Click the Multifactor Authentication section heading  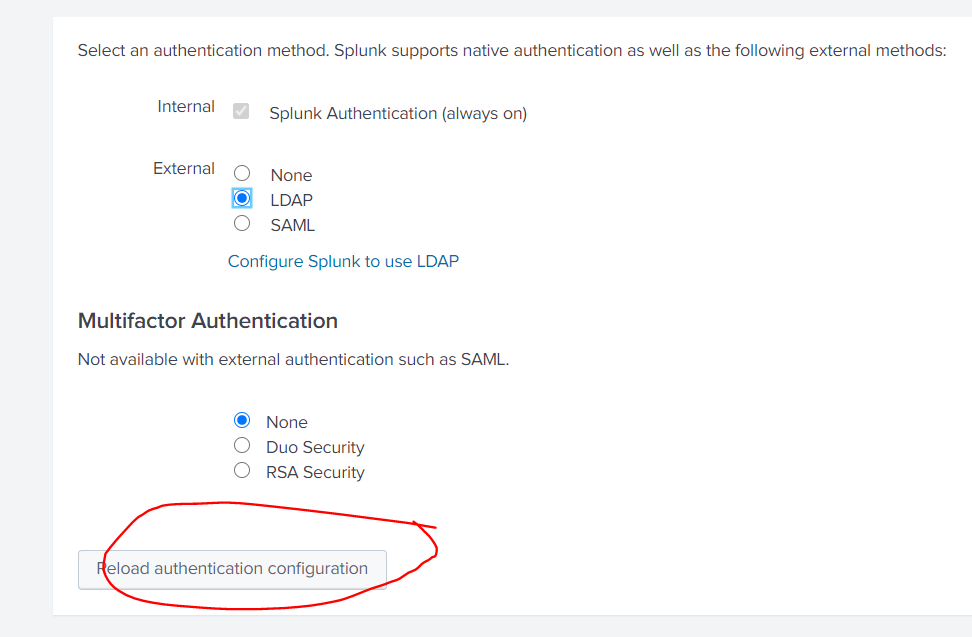point(207,321)
